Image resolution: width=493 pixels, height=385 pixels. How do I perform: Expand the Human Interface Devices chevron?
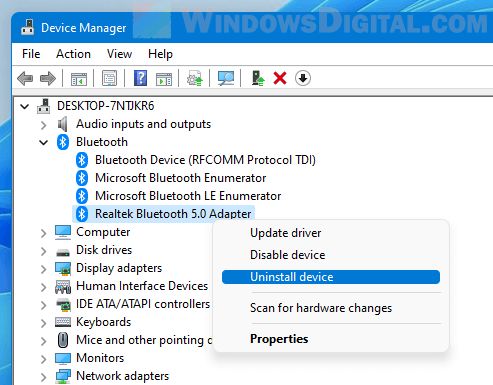44,287
